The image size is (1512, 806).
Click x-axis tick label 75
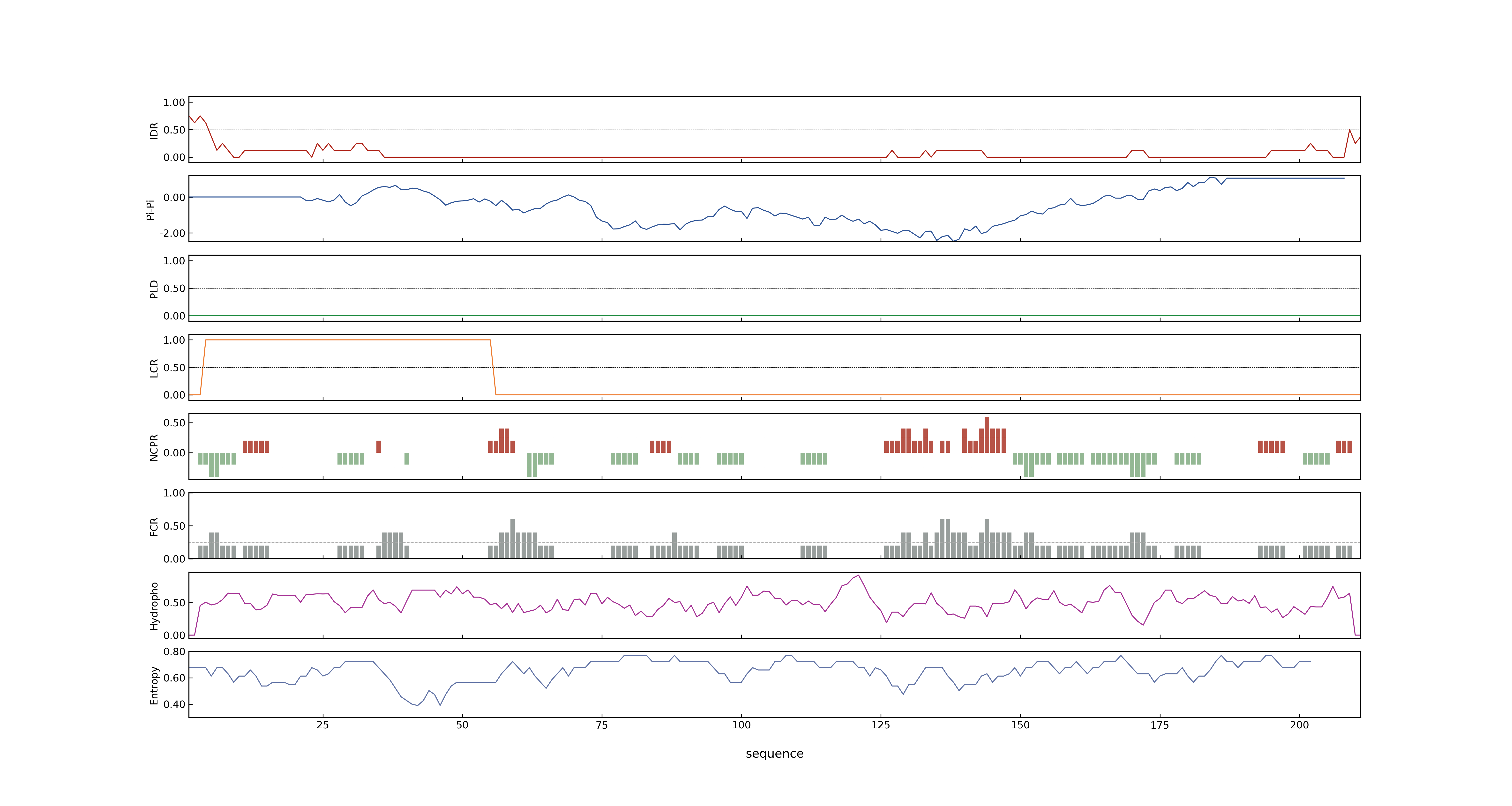click(602, 725)
